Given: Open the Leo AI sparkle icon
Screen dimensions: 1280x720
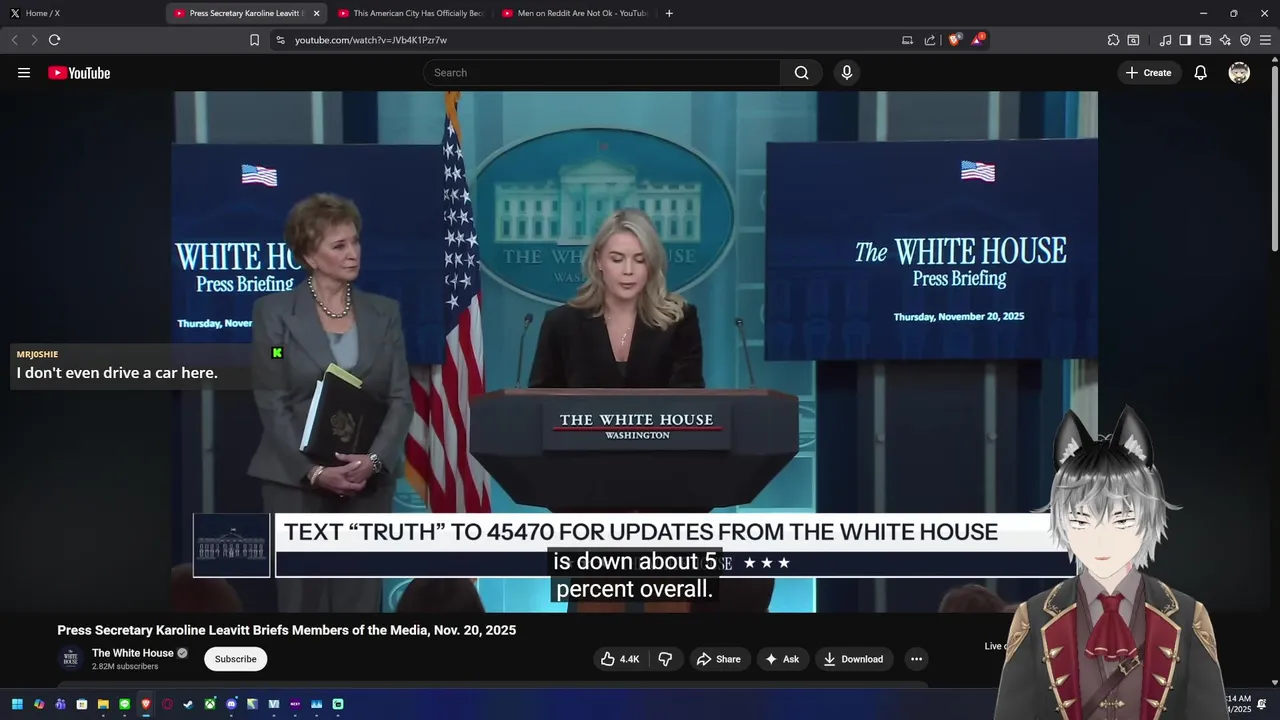Looking at the screenshot, I should 1225,40.
